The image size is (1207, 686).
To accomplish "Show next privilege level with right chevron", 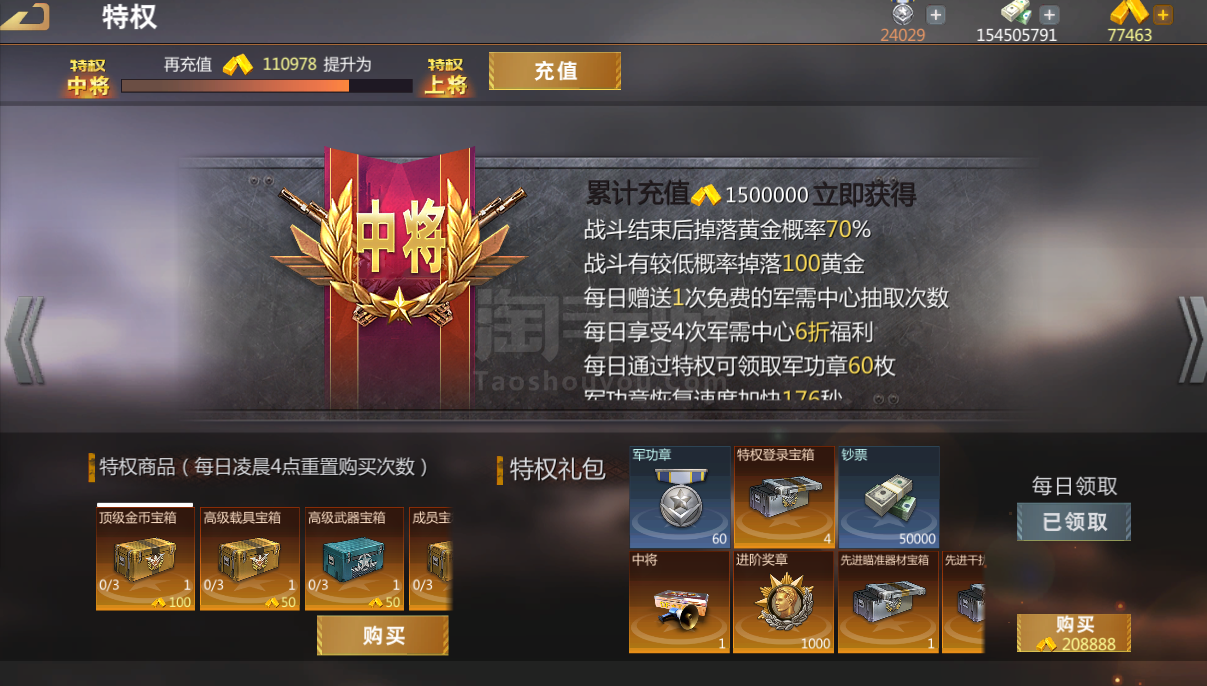I will pos(1190,340).
